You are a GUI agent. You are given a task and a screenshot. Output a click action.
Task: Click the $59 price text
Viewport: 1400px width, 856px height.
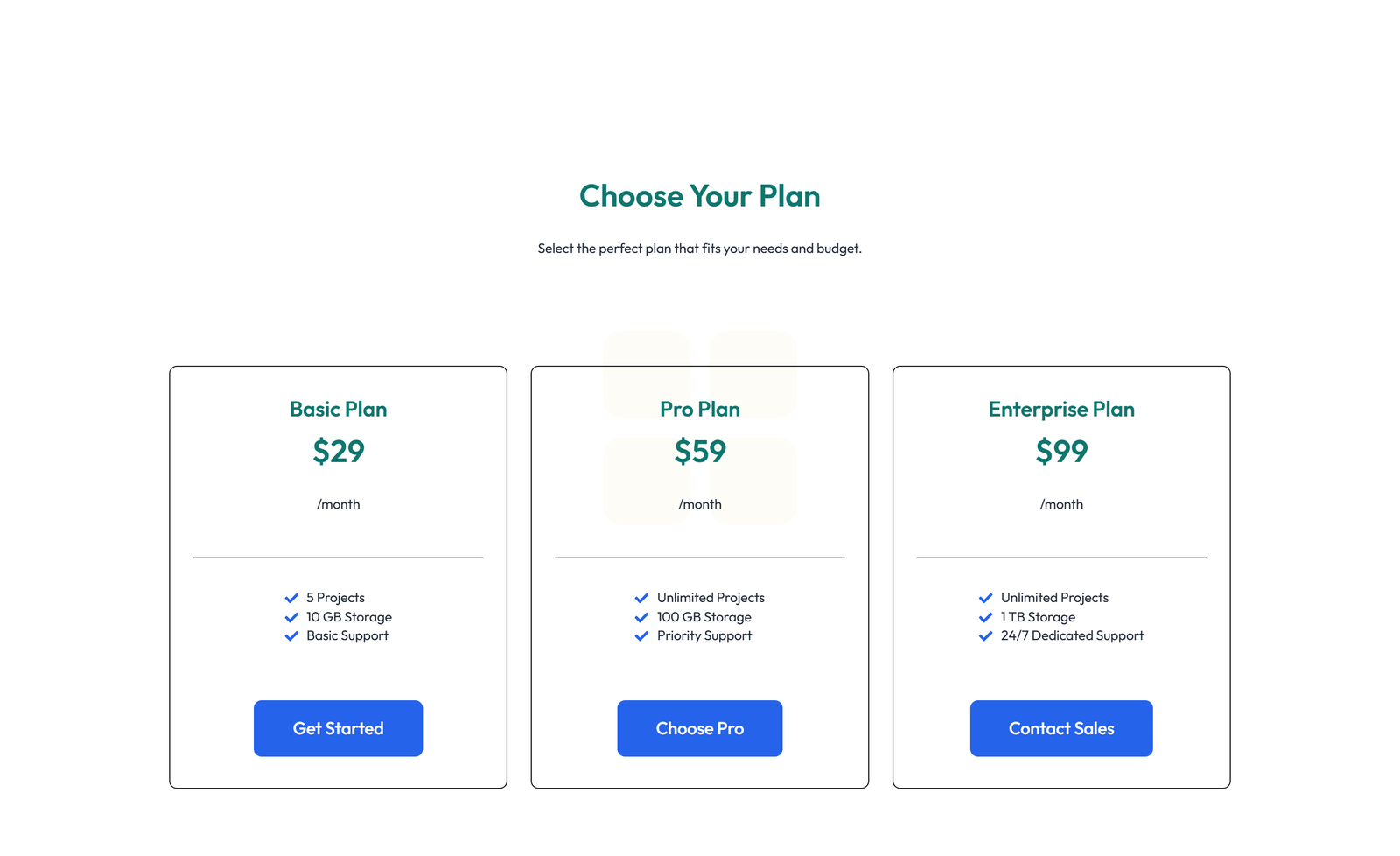coord(699,452)
